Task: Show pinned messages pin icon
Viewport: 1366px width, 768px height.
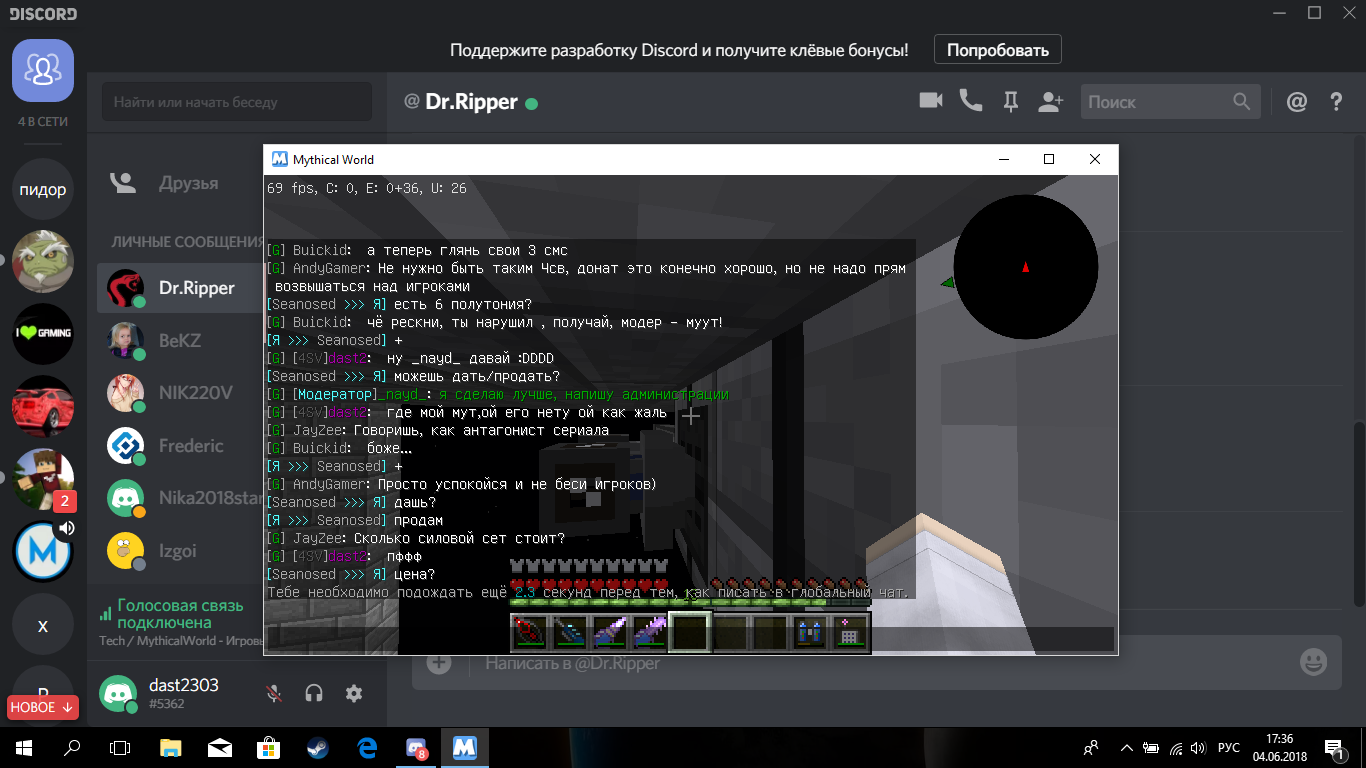Action: pos(1010,101)
